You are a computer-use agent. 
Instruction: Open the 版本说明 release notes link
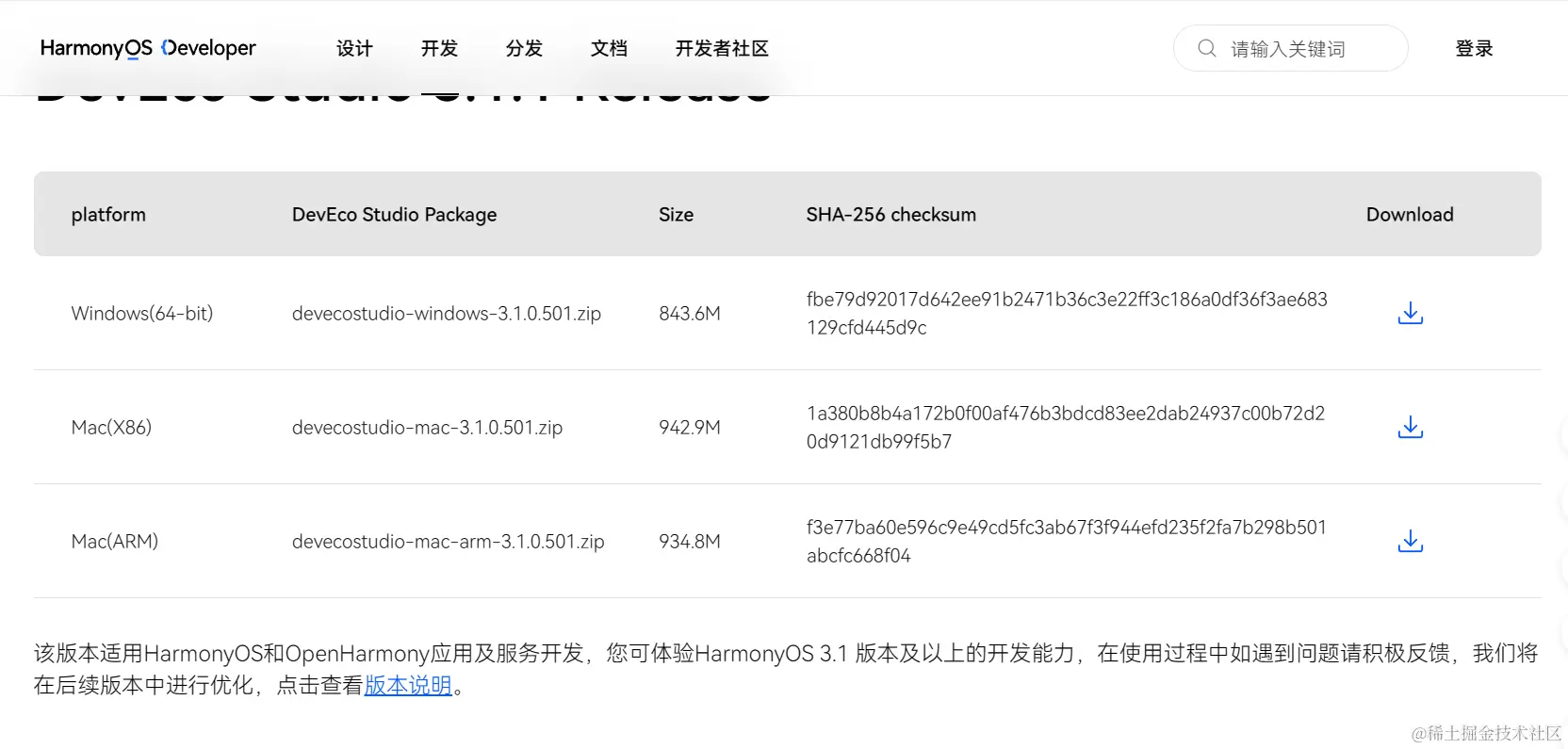408,685
